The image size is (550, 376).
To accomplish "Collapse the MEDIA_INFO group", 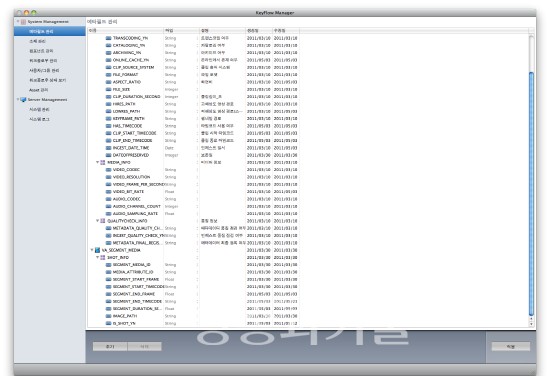I will (x=98, y=162).
